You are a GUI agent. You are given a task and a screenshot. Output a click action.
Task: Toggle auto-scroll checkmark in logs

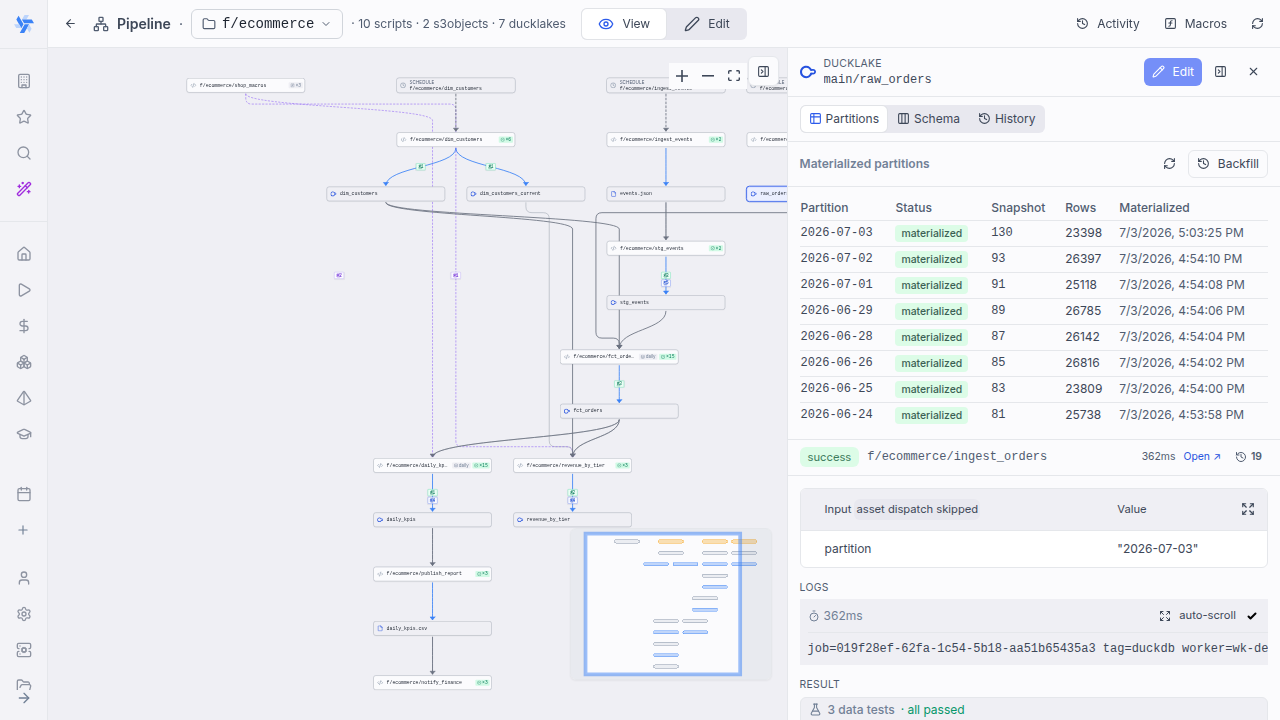click(x=1252, y=616)
